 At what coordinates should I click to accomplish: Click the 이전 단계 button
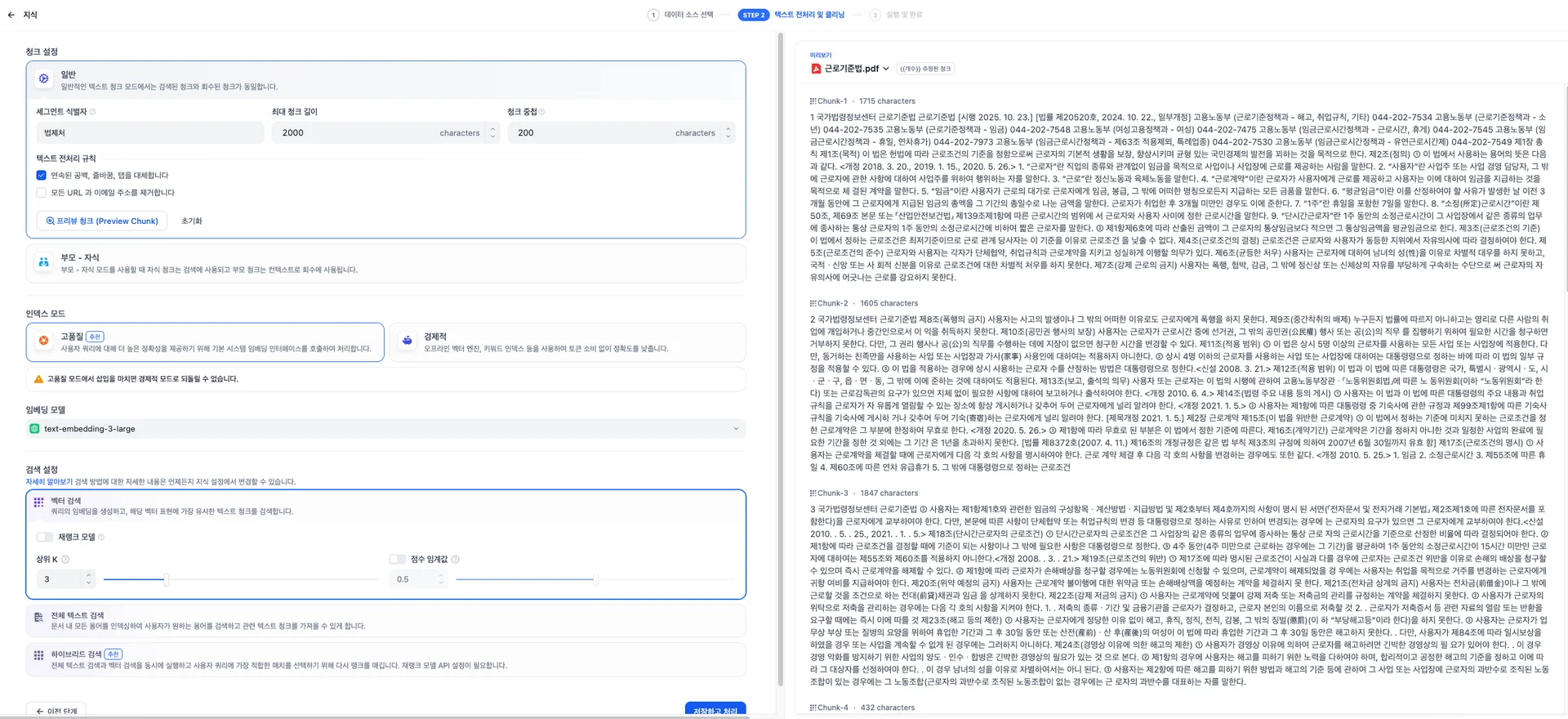pyautogui.click(x=56, y=710)
